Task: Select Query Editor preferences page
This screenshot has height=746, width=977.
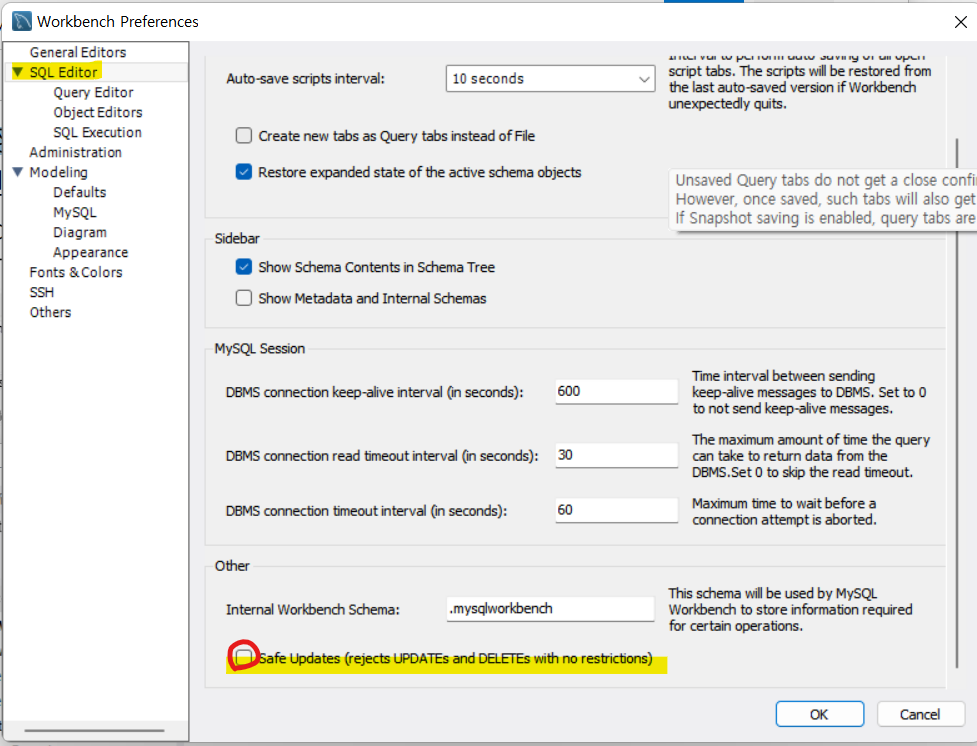Action: 93,92
